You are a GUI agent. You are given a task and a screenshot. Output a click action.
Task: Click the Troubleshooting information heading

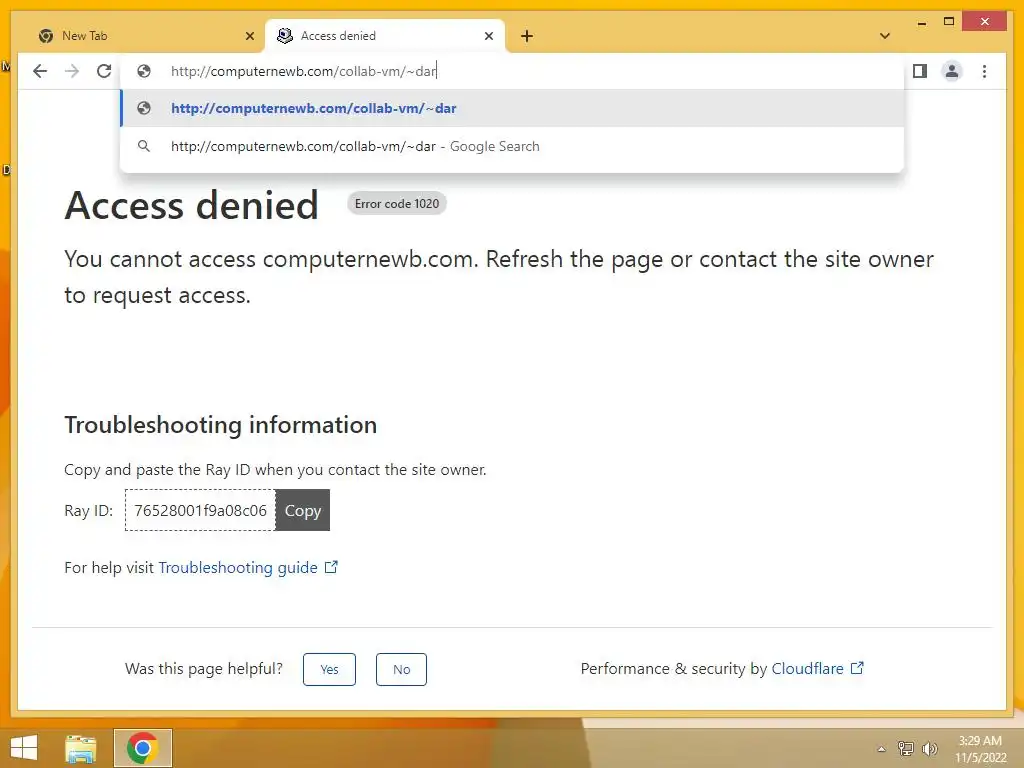221,424
